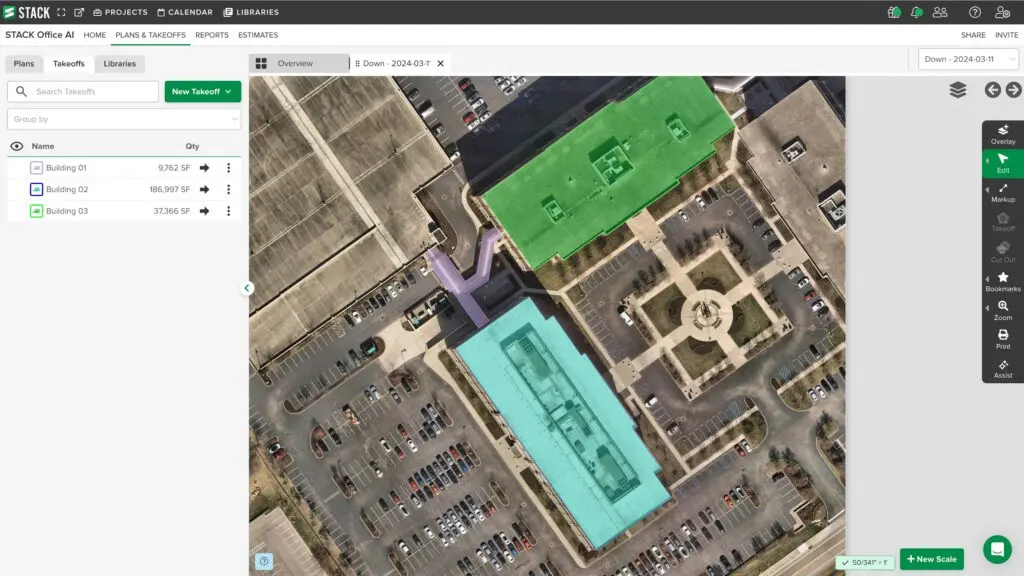Collapse the left takeoffs panel
1024x576 pixels.
[247, 288]
